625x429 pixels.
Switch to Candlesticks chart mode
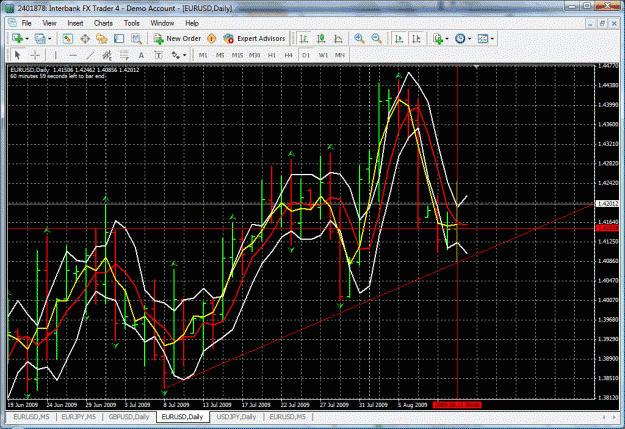pyautogui.click(x=321, y=39)
